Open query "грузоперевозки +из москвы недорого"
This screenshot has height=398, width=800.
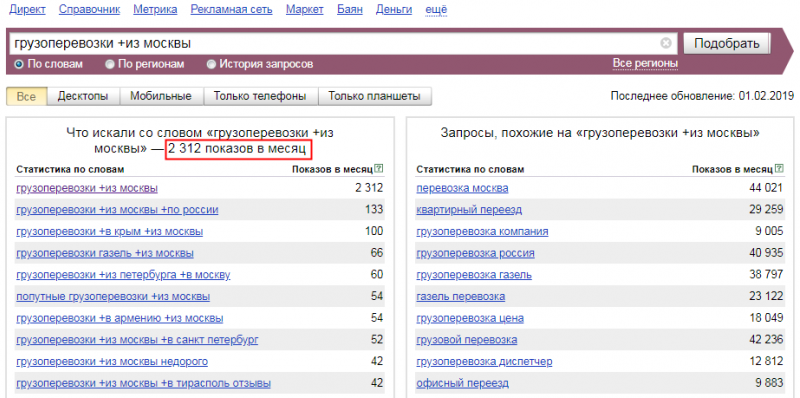112,362
